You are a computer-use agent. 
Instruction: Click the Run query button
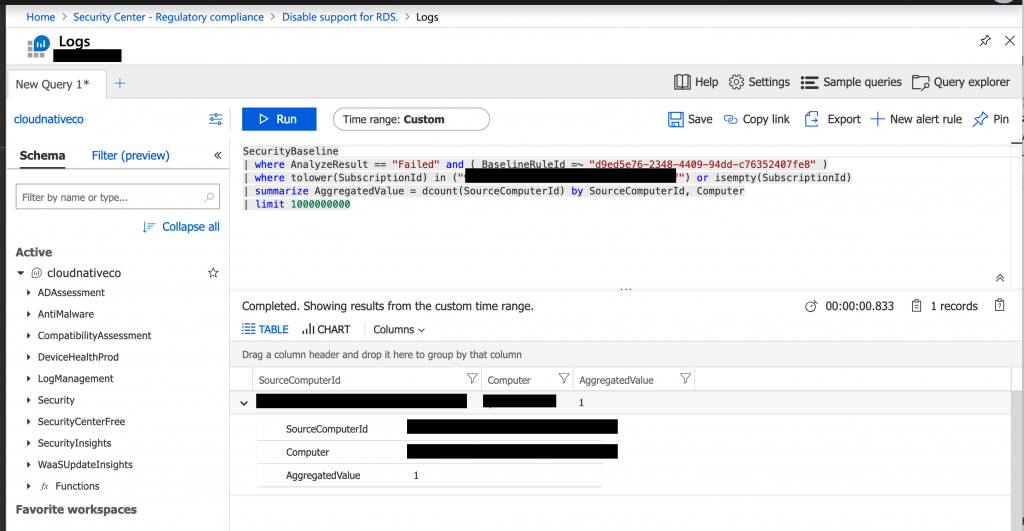click(x=279, y=119)
